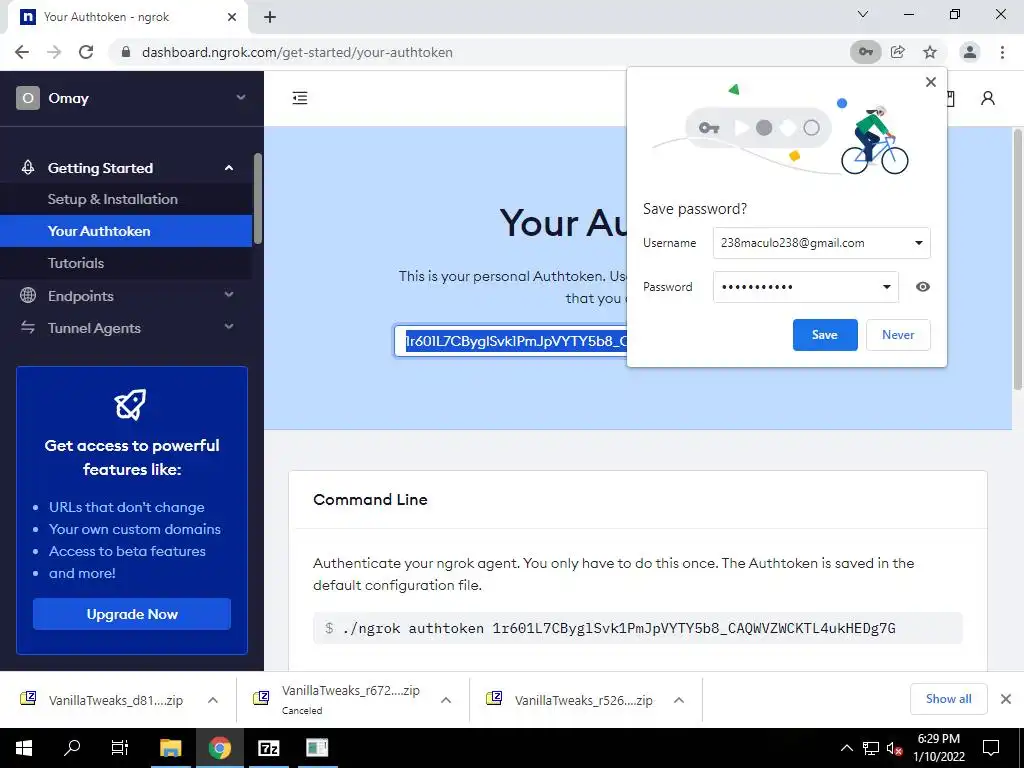Image resolution: width=1024 pixels, height=768 pixels.
Task: Click the site lock icon
Action: (126, 52)
